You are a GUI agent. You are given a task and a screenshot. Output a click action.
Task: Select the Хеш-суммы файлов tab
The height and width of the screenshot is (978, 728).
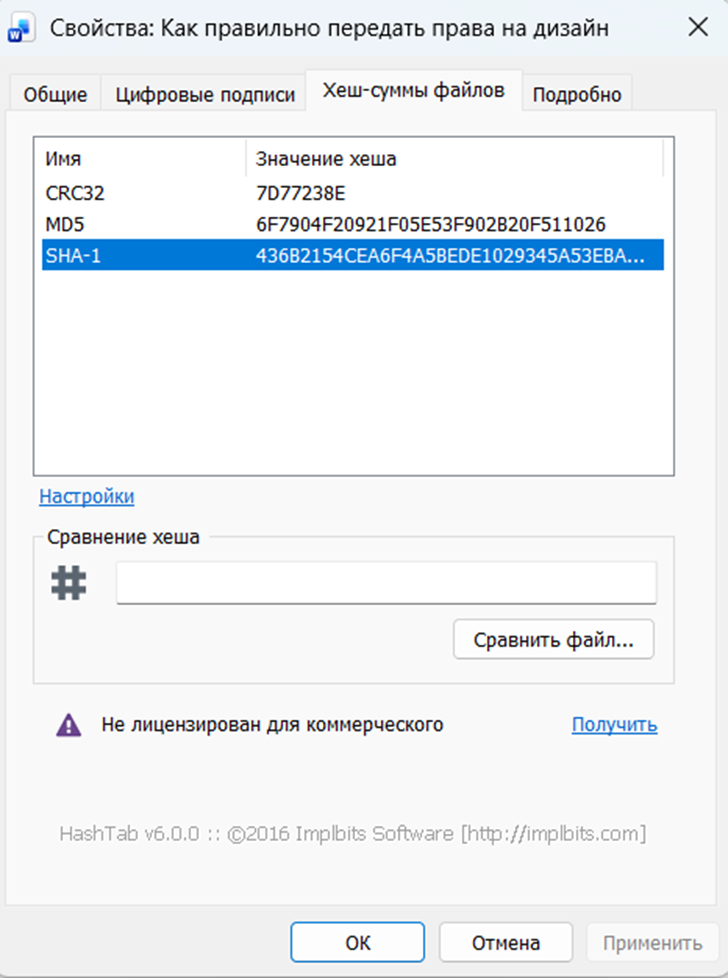pyautogui.click(x=413, y=91)
